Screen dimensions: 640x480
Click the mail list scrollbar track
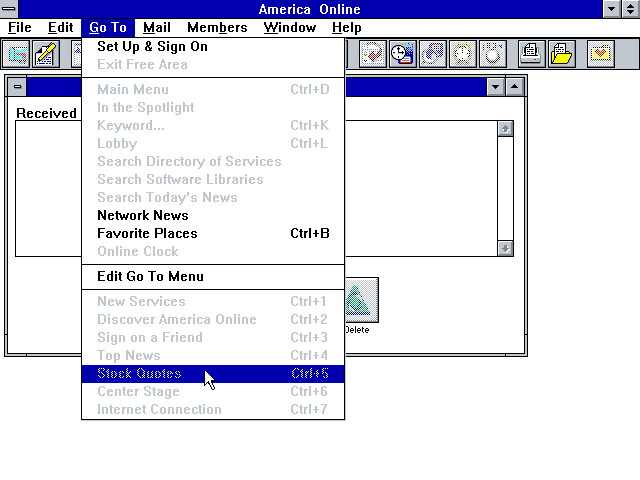click(x=505, y=189)
